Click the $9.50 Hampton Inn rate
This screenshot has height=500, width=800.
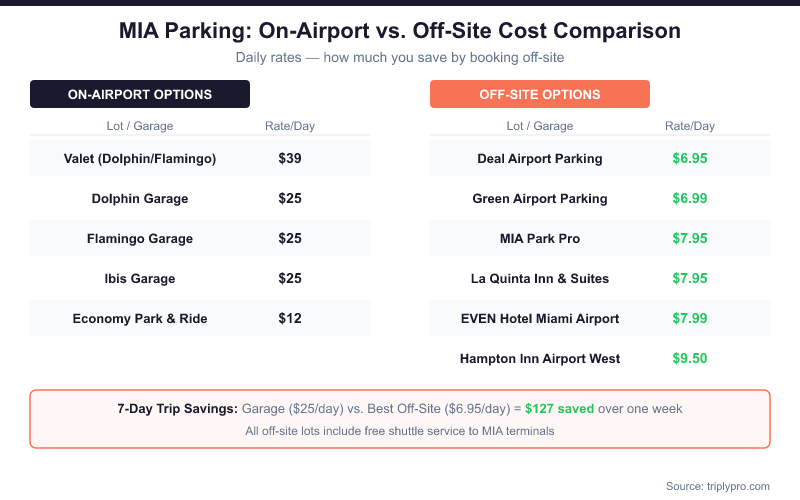690,358
